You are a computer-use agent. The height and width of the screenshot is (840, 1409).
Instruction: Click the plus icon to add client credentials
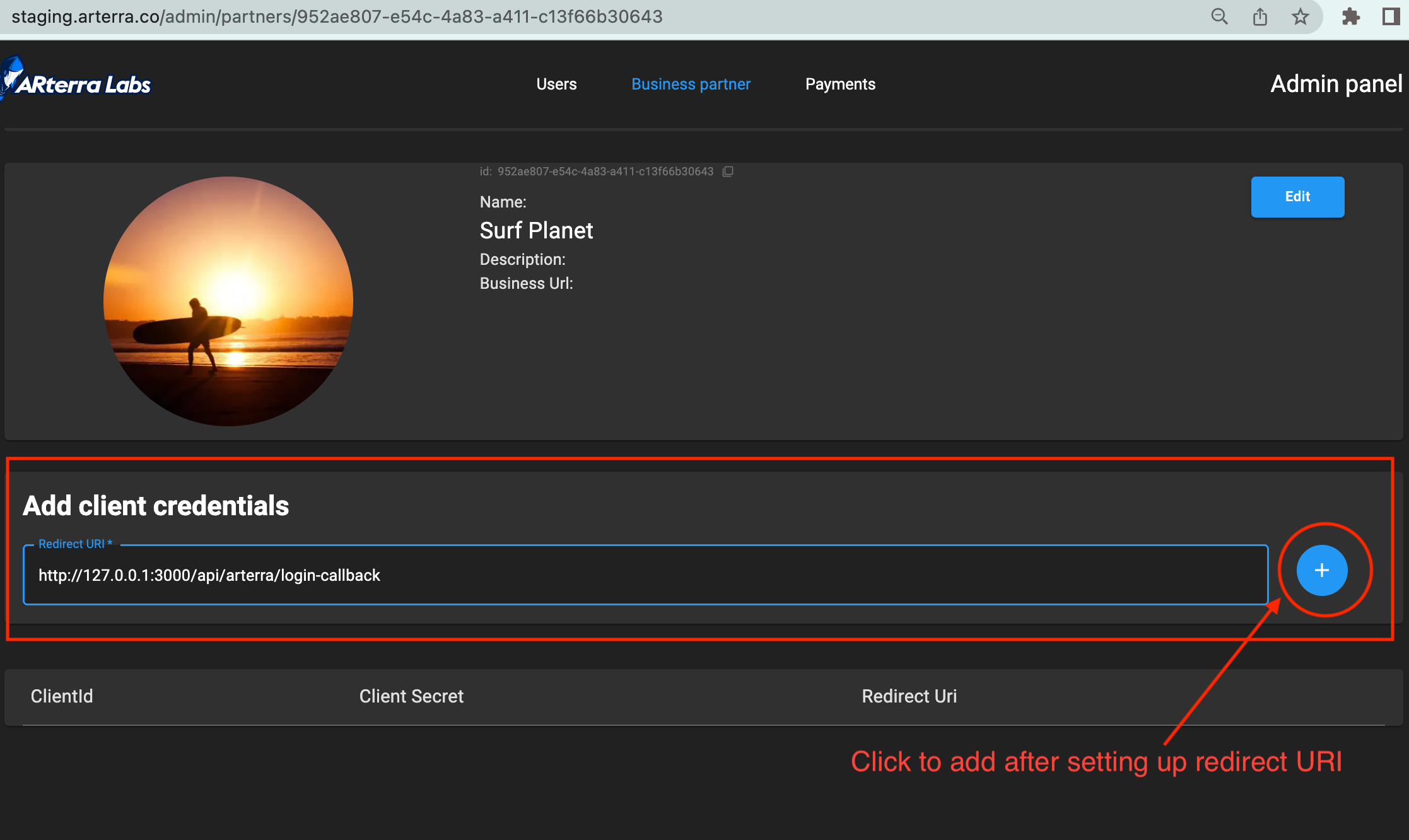[x=1321, y=571]
